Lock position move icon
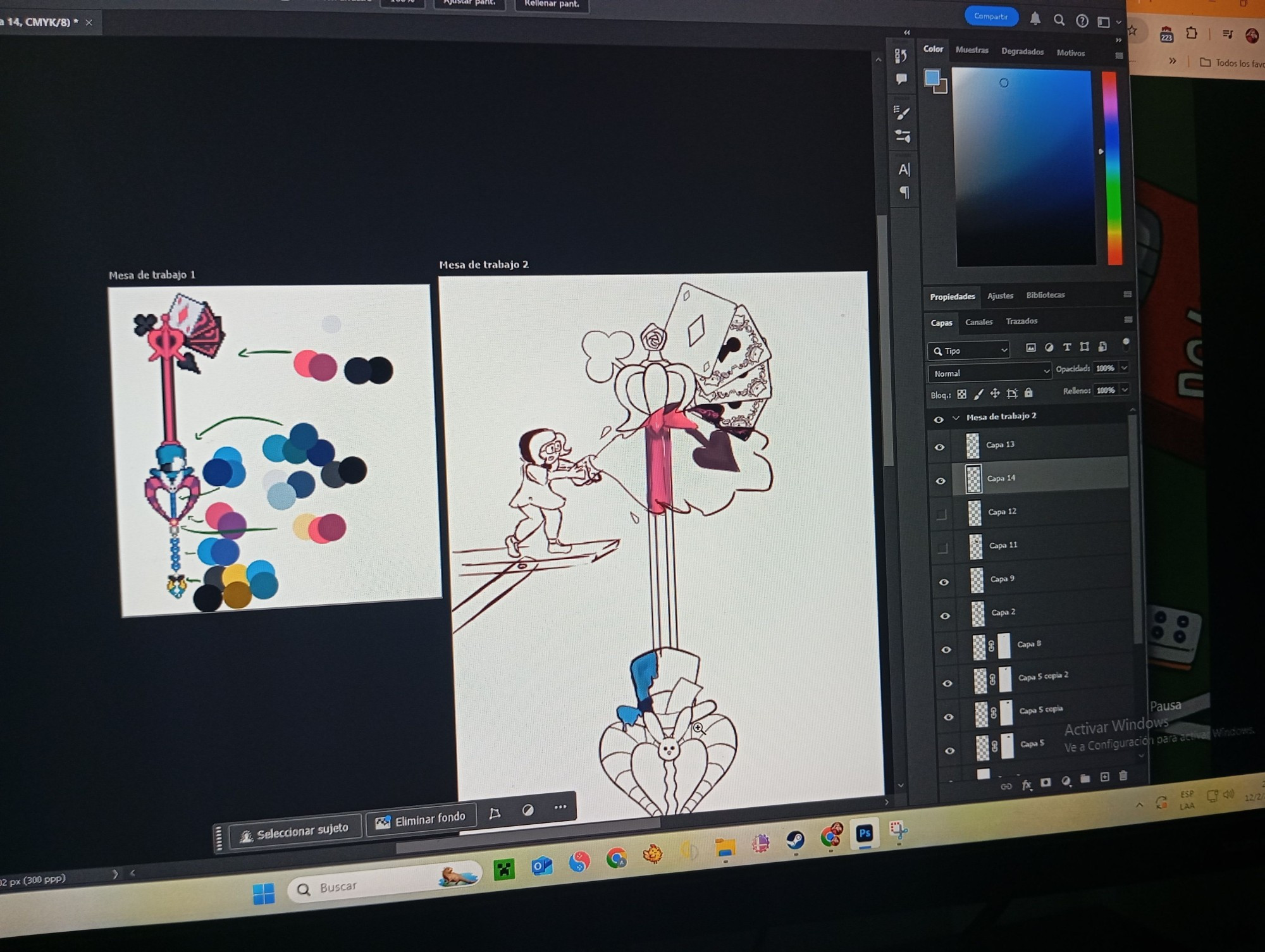This screenshot has width=1265, height=952. [995, 393]
